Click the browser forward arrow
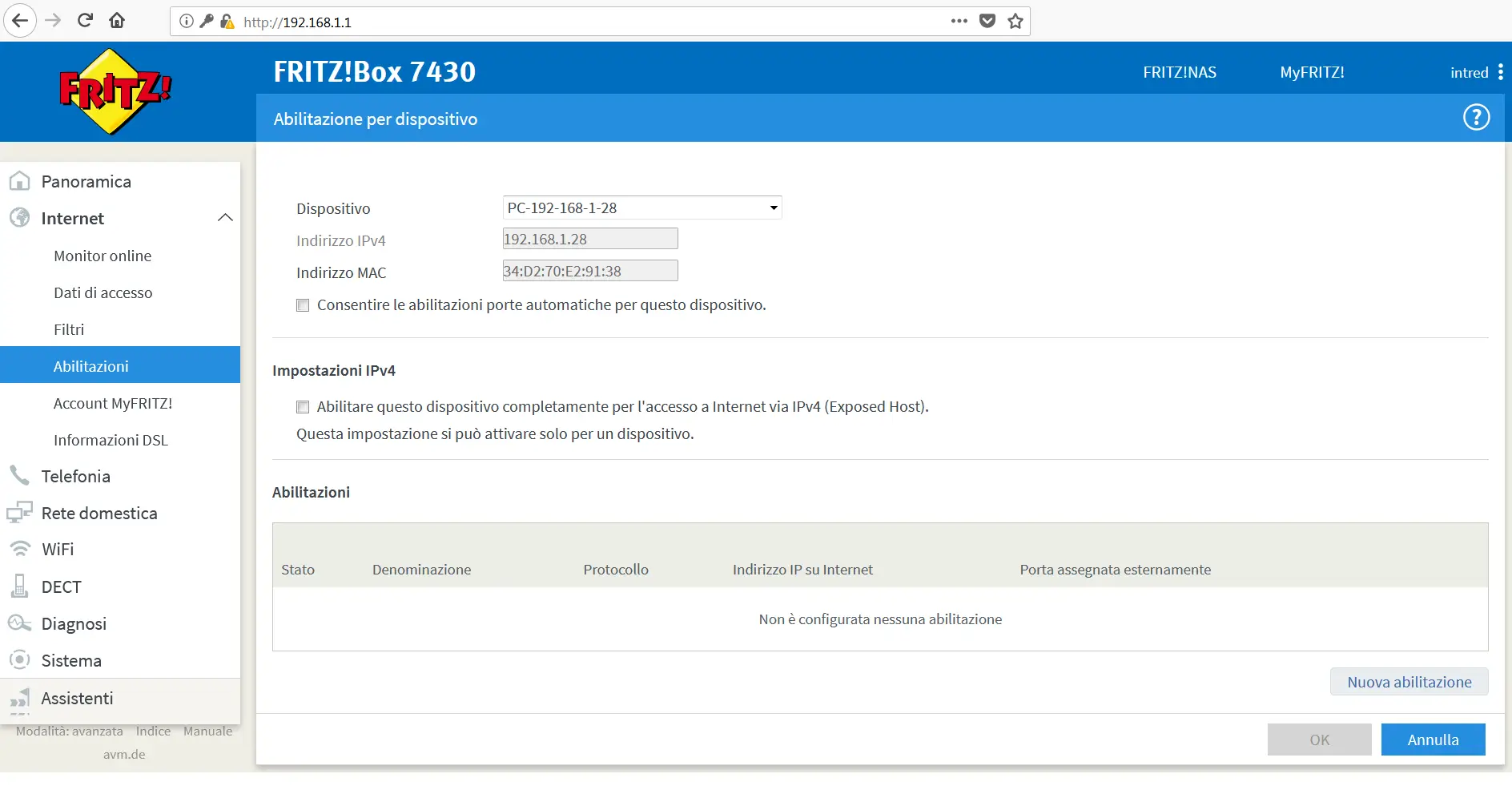The height and width of the screenshot is (794, 1512). tap(53, 21)
